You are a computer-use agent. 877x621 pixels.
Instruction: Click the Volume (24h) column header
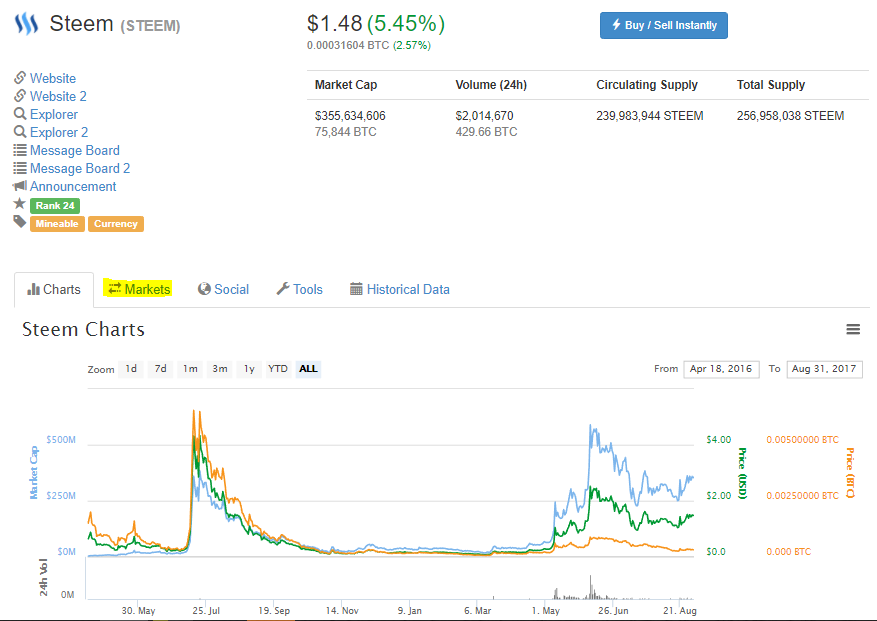pyautogui.click(x=491, y=85)
